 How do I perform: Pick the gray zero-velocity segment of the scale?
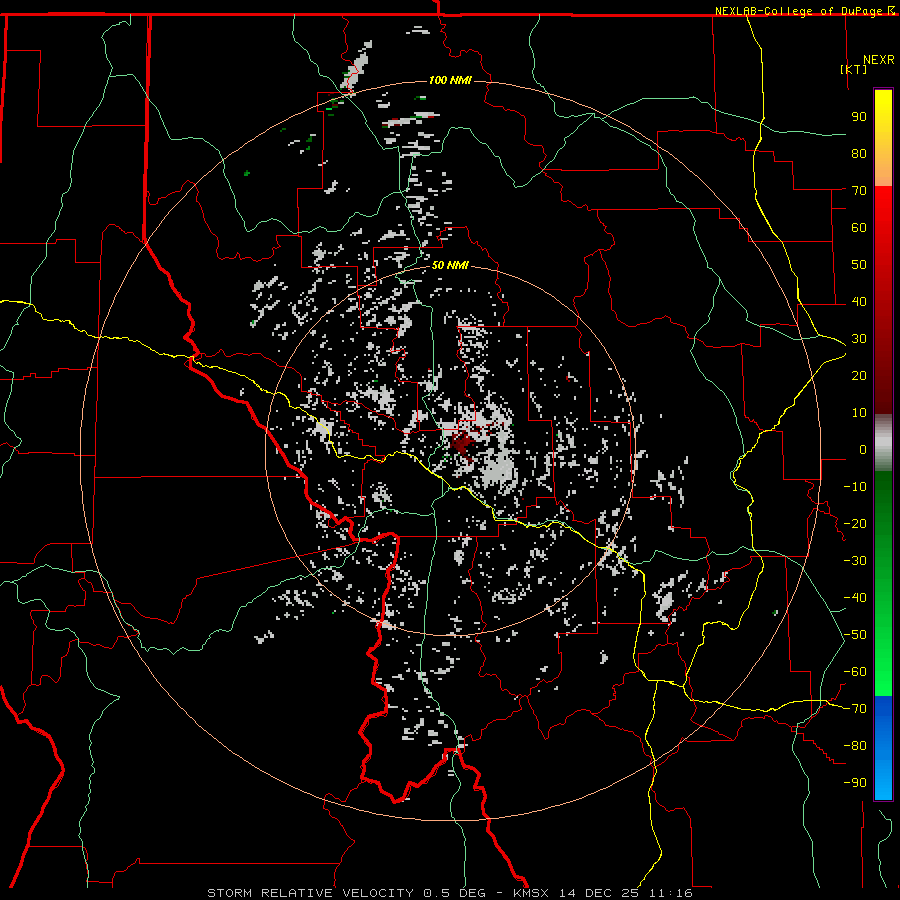pos(883,443)
